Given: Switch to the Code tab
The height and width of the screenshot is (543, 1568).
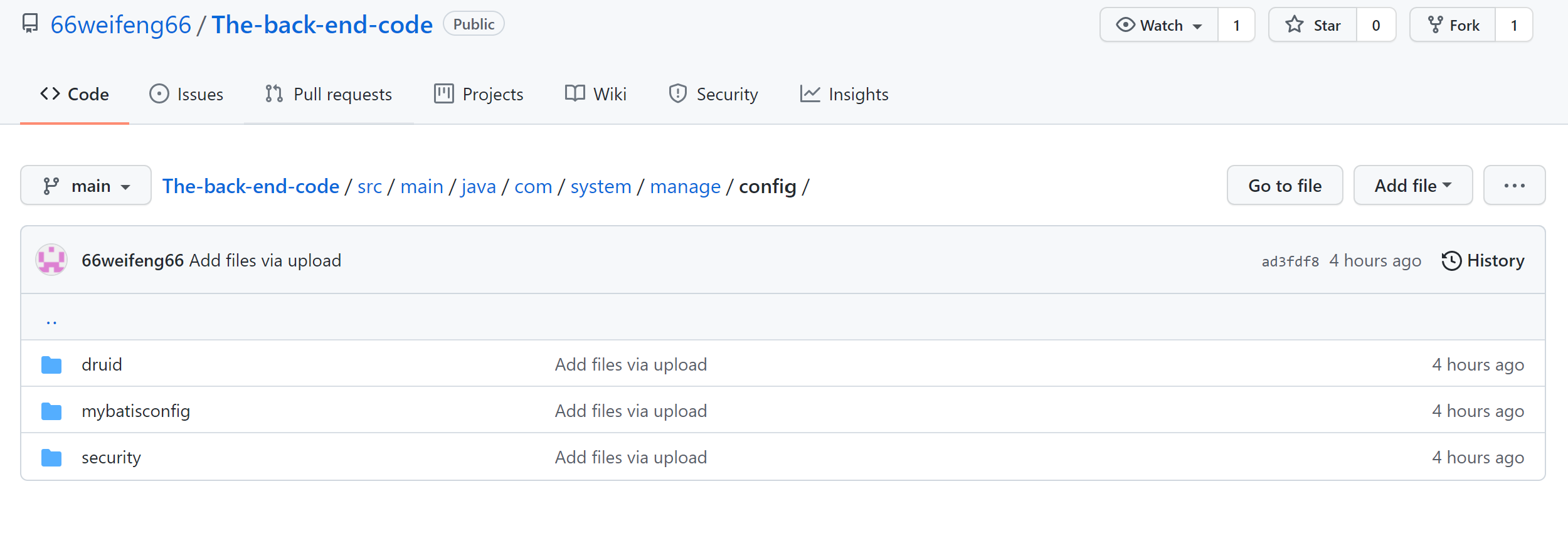Looking at the screenshot, I should [75, 94].
